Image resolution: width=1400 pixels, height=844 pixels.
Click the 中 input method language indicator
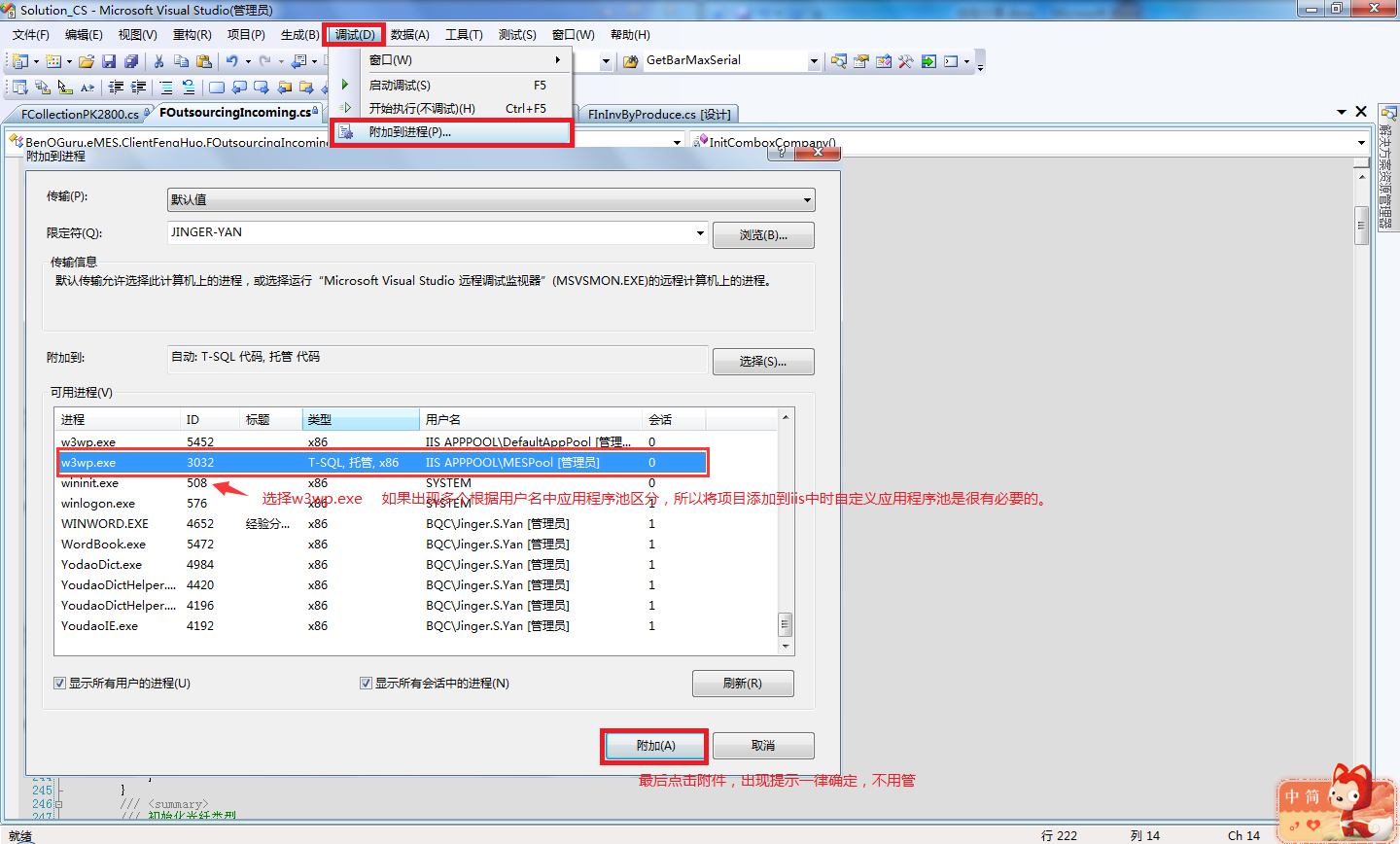click(x=1291, y=796)
